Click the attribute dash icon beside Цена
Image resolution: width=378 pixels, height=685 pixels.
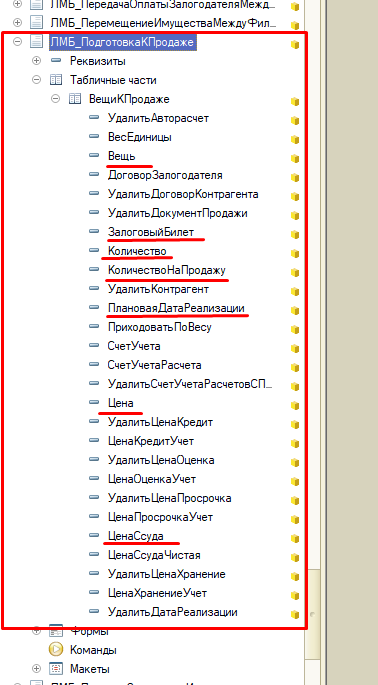click(x=94, y=402)
